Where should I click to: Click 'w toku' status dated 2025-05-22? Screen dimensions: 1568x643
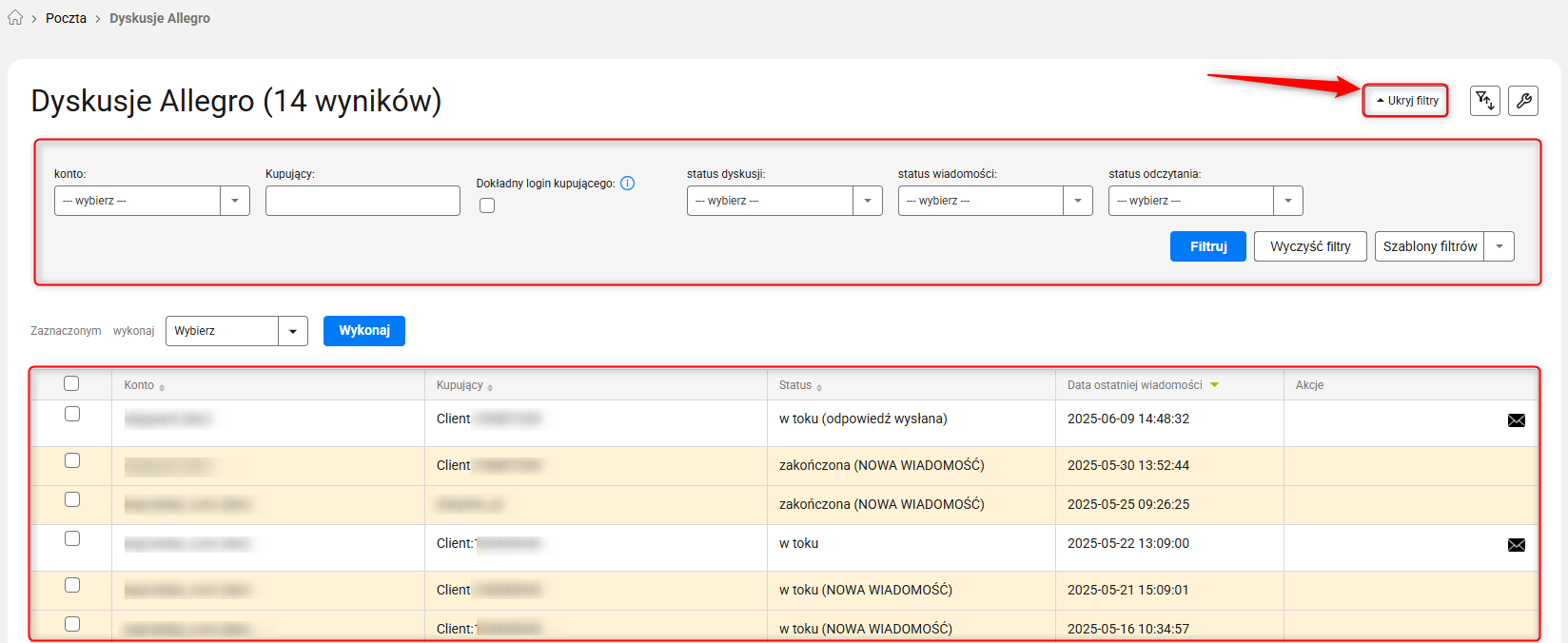pos(798,543)
